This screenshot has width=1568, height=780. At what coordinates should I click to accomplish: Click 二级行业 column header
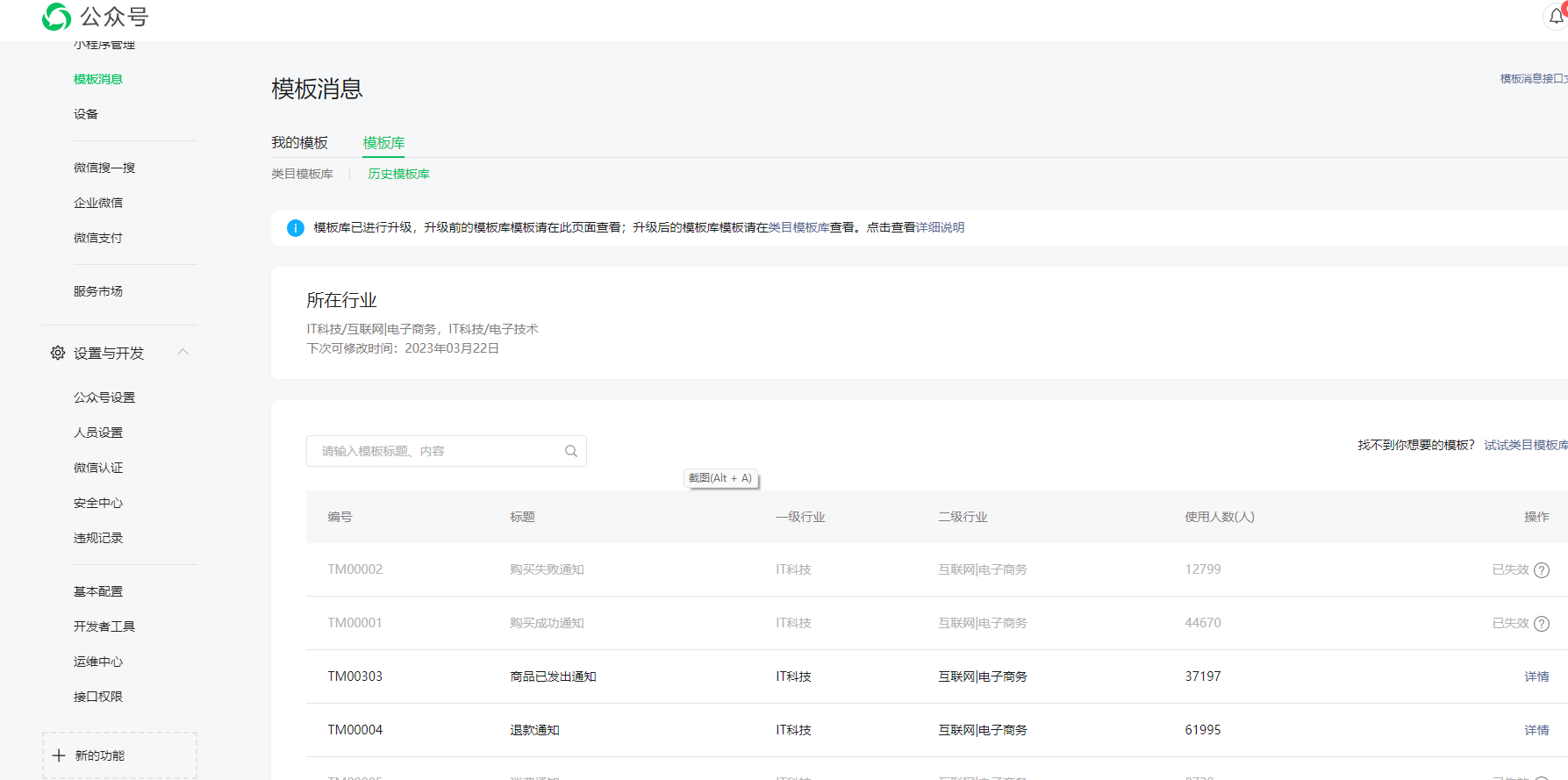(963, 517)
